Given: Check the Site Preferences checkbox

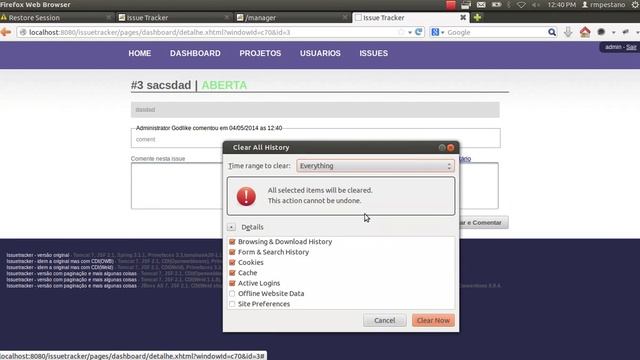Looking at the screenshot, I should click(232, 304).
